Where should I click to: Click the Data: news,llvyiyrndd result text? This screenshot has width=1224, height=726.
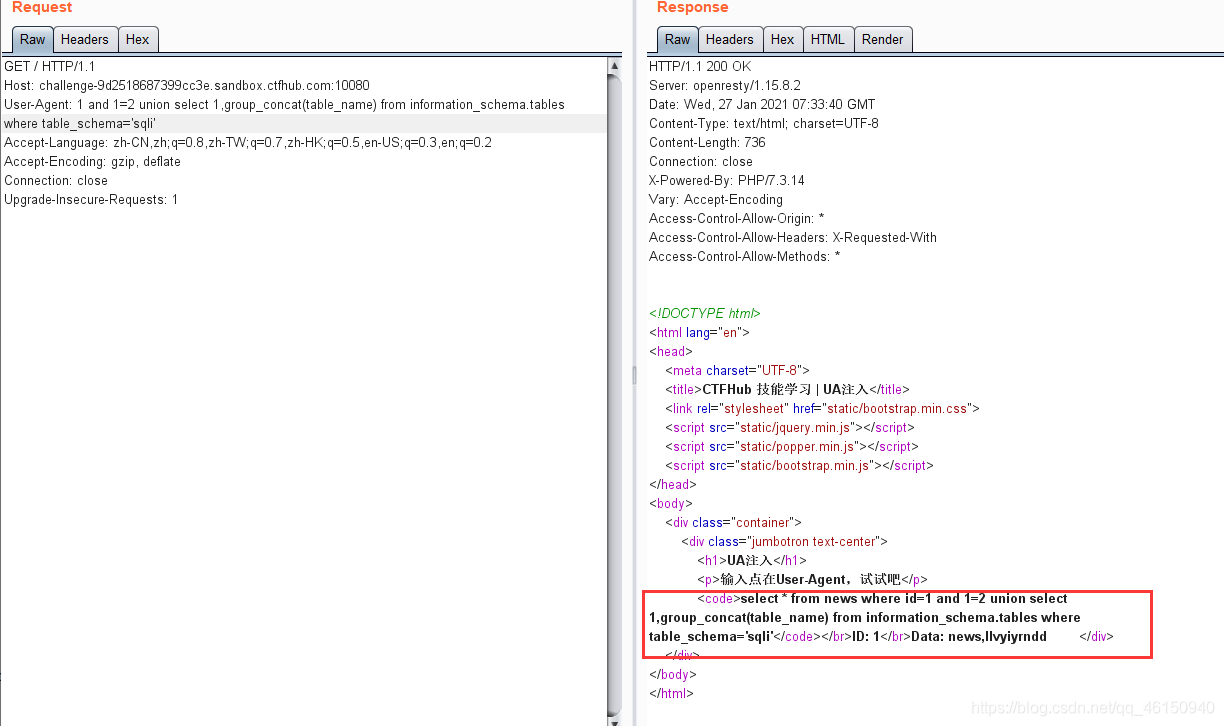(979, 636)
